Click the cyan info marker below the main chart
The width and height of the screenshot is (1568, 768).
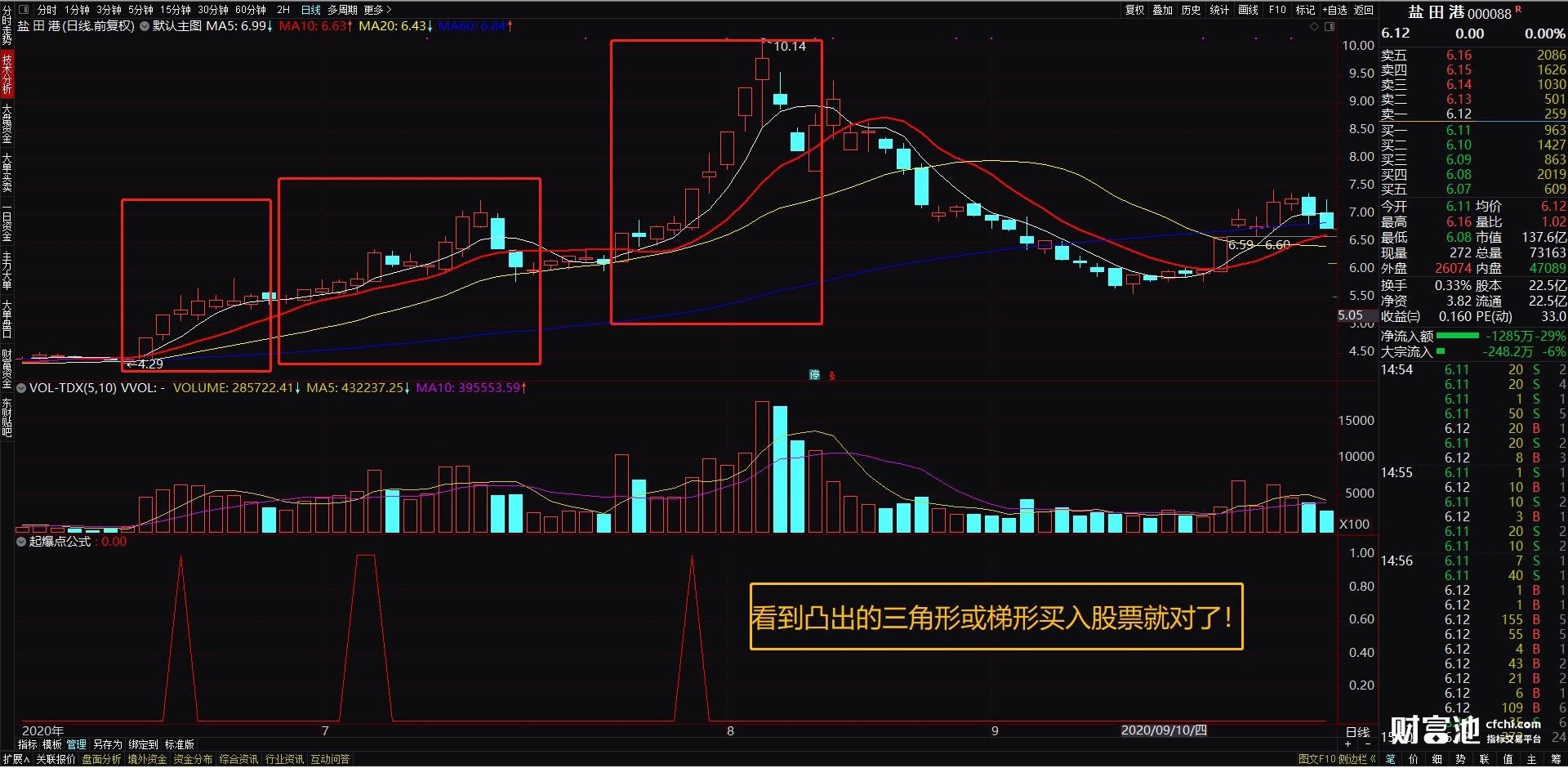pos(814,375)
